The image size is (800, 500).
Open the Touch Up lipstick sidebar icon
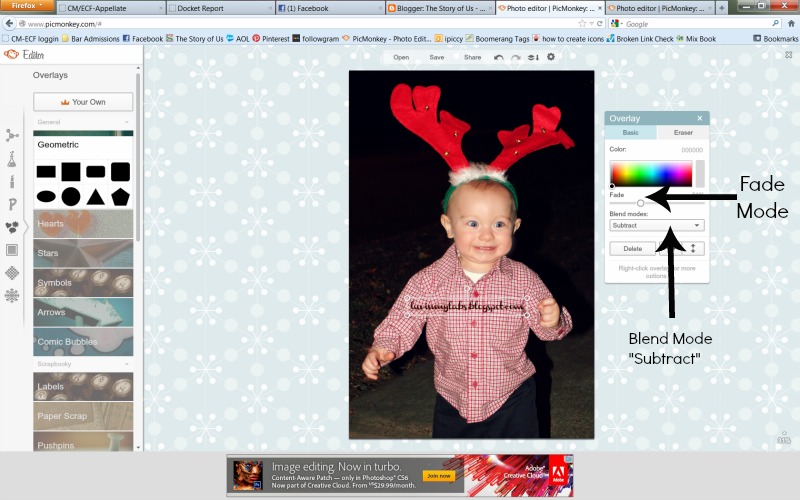(12, 182)
